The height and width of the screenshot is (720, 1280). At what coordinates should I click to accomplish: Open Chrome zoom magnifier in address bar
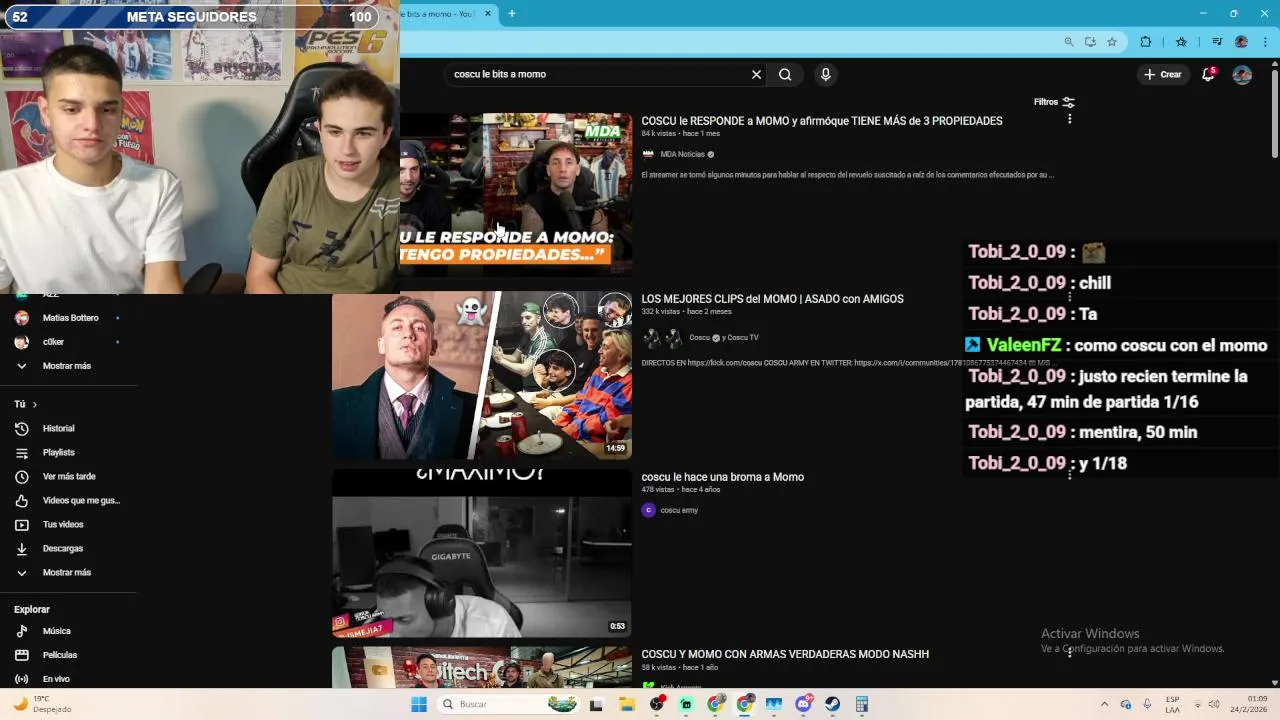(1069, 42)
